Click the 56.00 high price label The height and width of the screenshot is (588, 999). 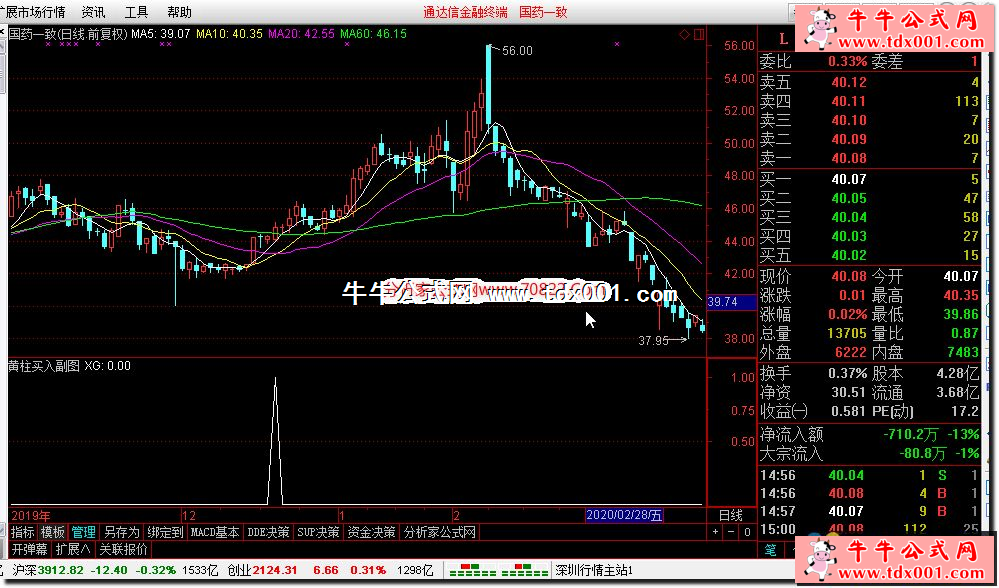[x=517, y=51]
